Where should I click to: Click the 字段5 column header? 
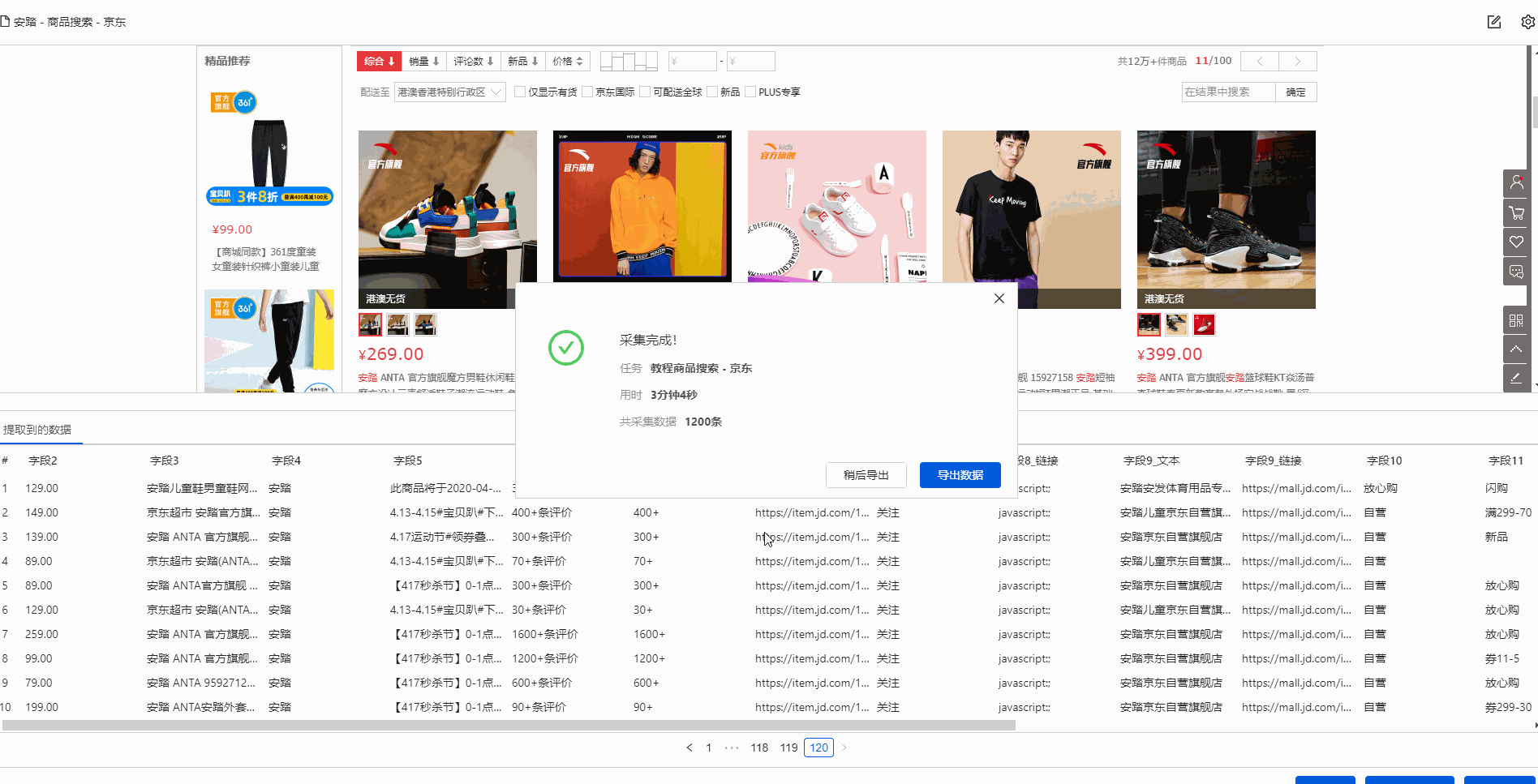click(408, 461)
